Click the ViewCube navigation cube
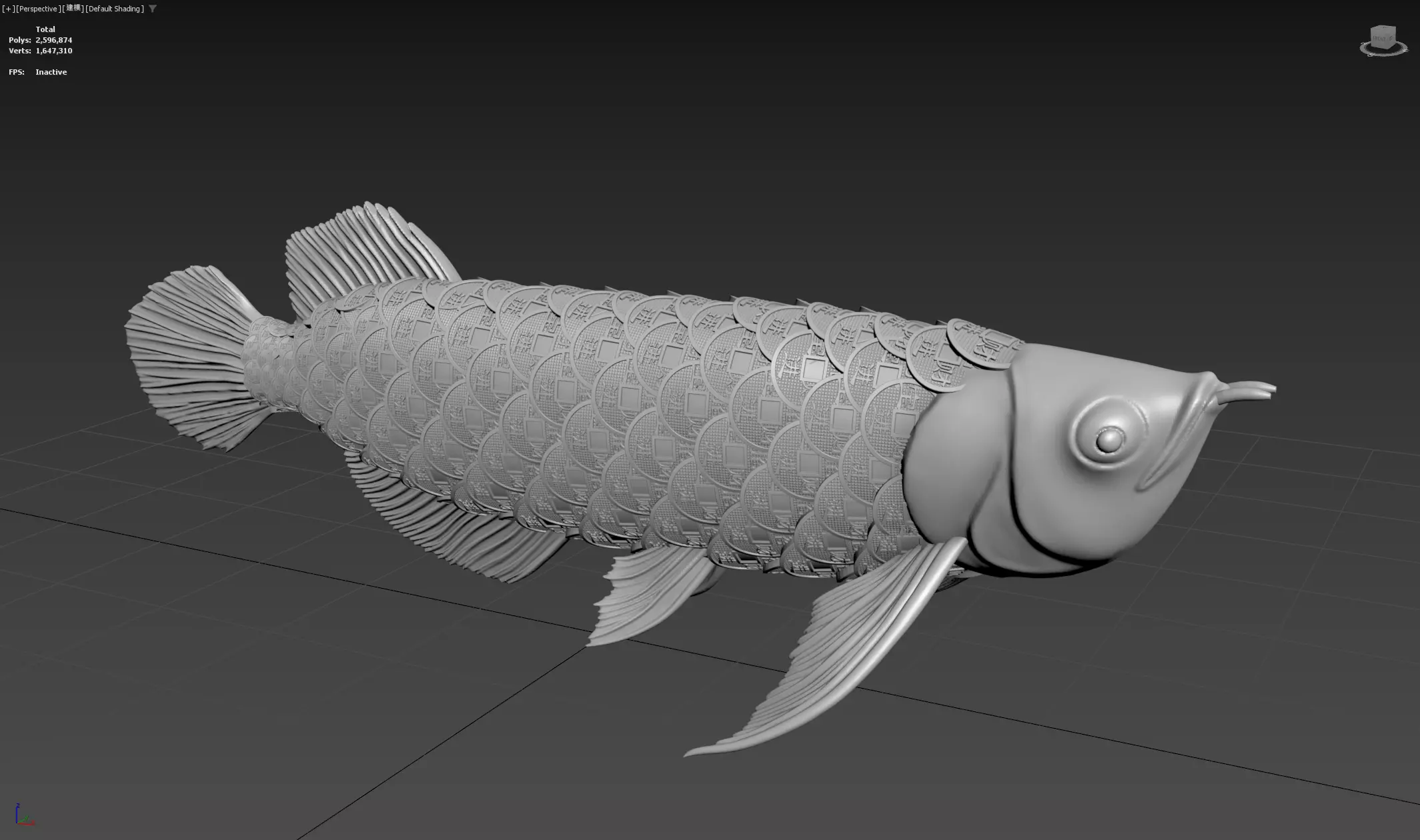Screen dimensions: 1420x840 pos(1383,37)
